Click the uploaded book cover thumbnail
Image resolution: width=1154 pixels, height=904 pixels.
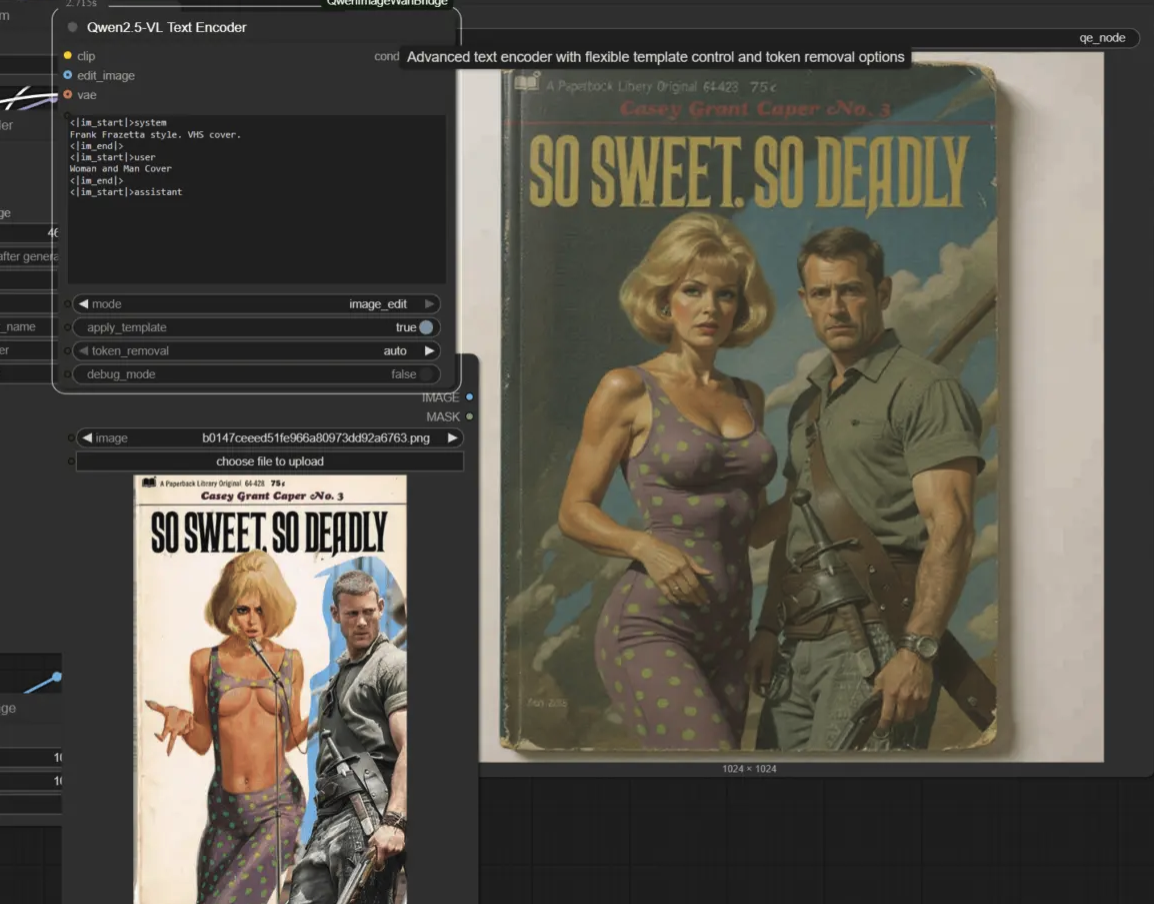click(x=270, y=689)
